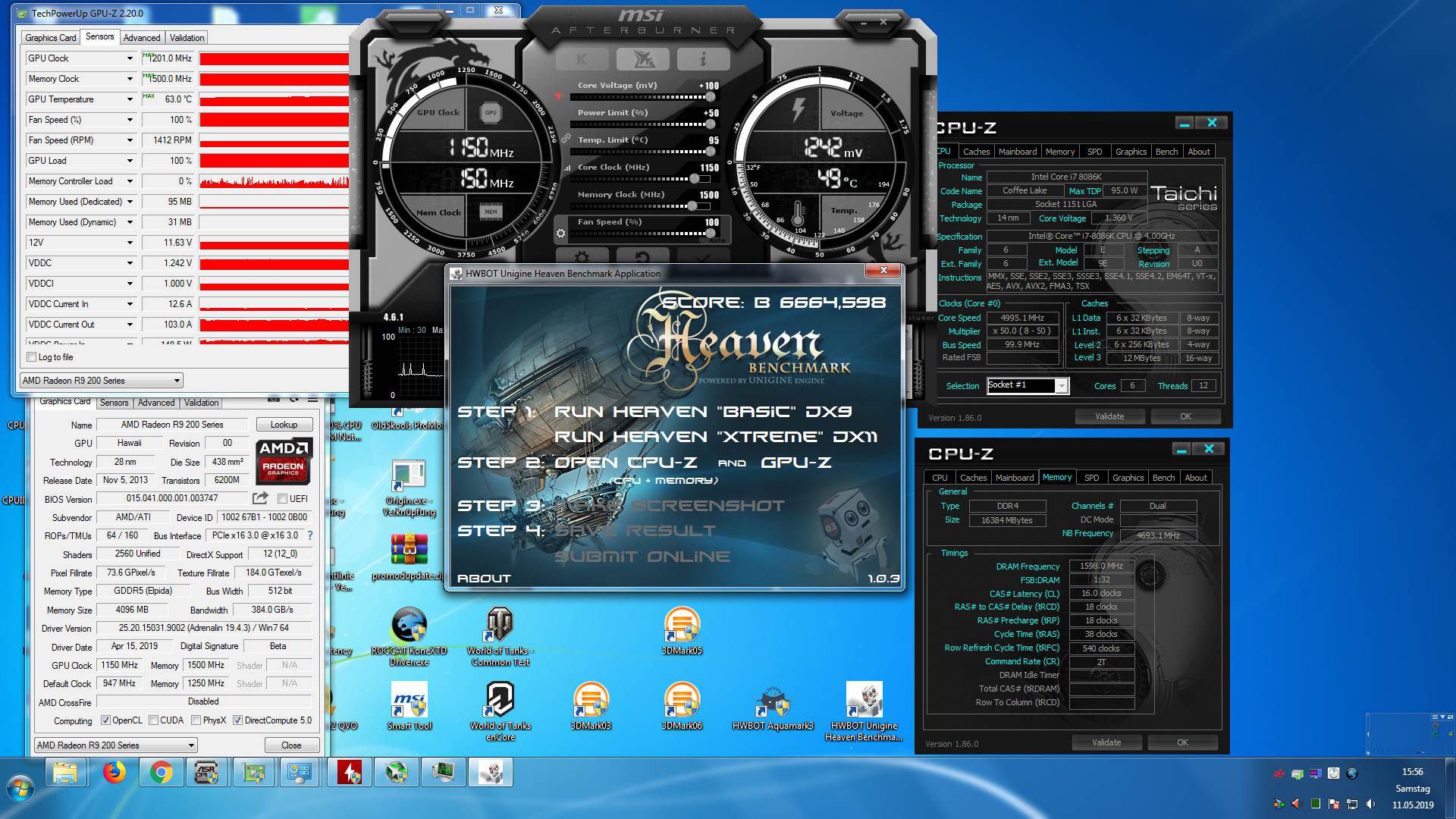Click the Core Clock slider handle
The image size is (1456, 819).
tap(694, 179)
